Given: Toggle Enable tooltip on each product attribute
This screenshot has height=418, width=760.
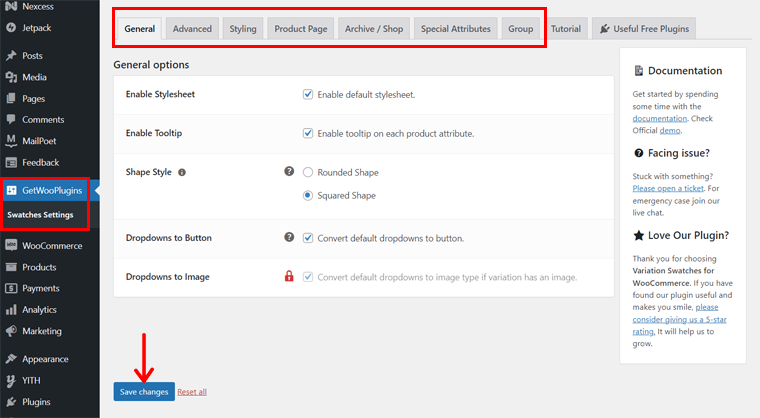Looking at the screenshot, I should [x=308, y=133].
